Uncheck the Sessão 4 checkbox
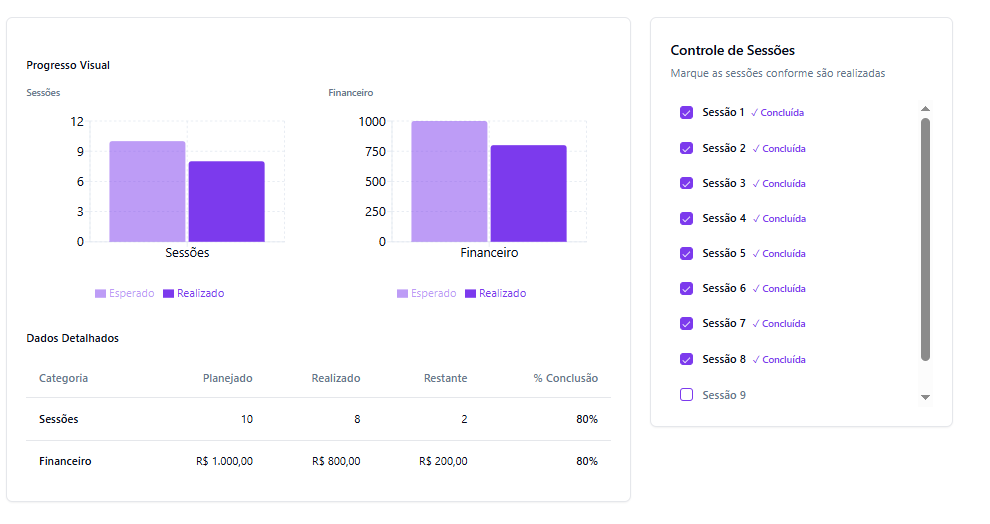Image resolution: width=990 pixels, height=524 pixels. [x=686, y=218]
